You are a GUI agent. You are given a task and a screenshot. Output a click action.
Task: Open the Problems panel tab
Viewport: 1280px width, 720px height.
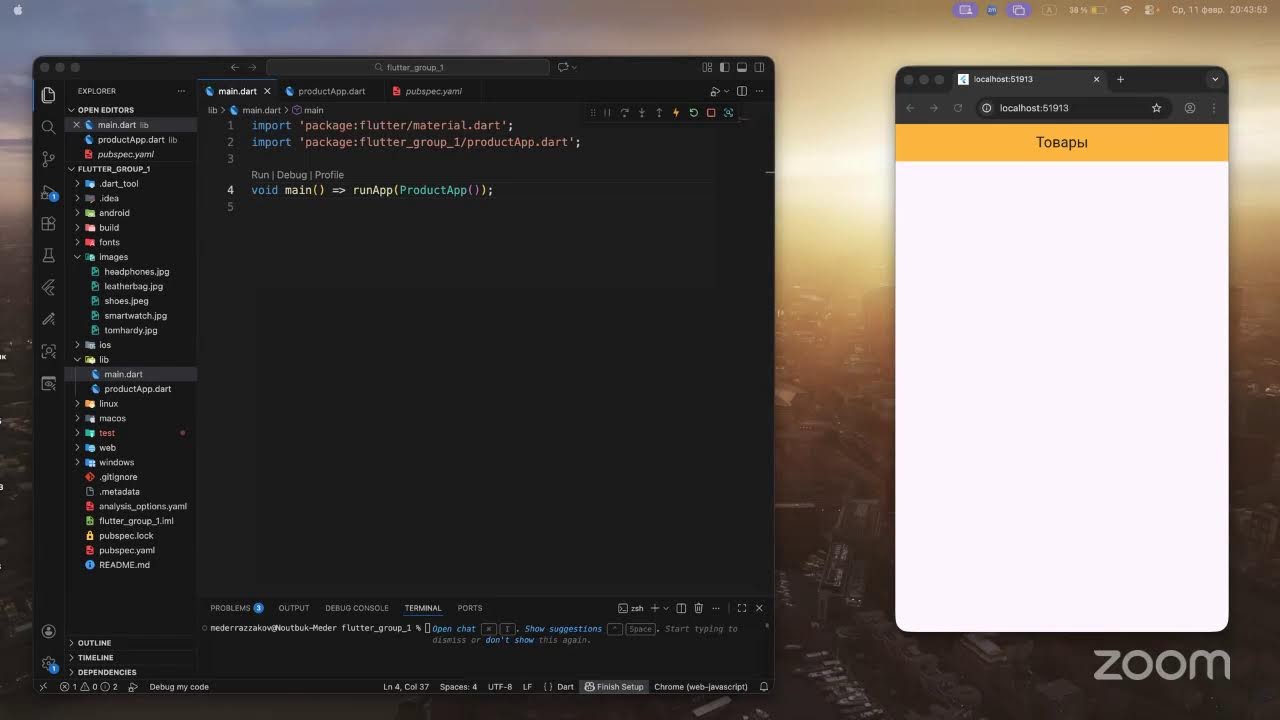click(x=236, y=608)
